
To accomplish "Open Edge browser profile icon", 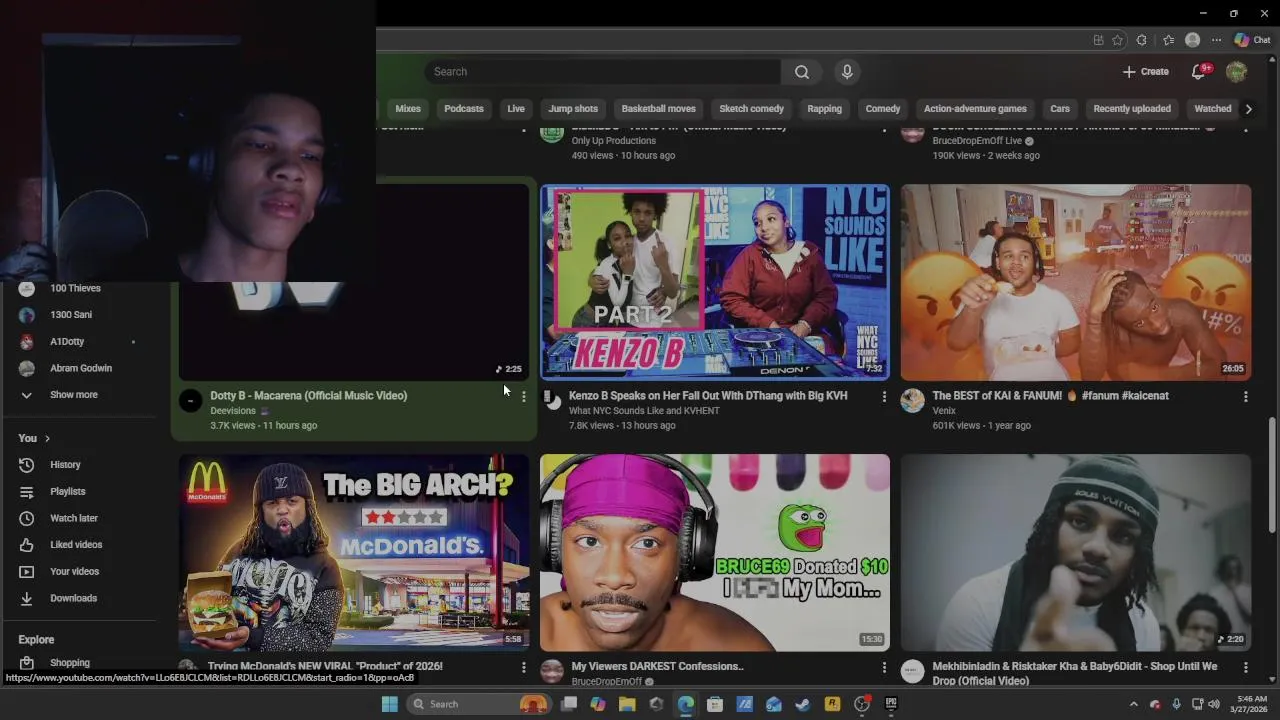I will [1192, 40].
